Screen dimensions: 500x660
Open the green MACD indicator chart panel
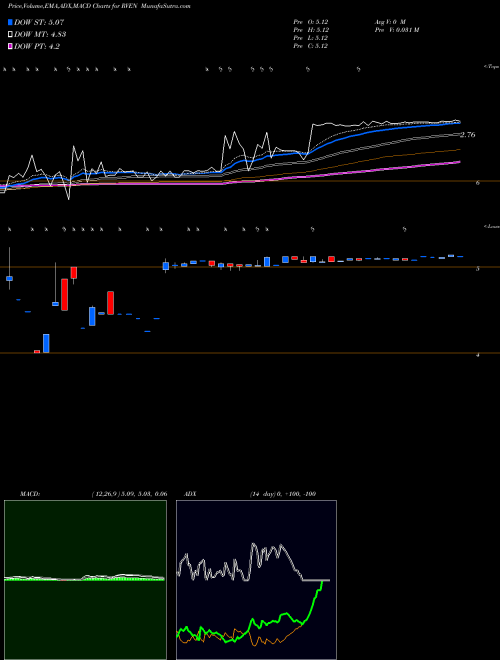tap(85, 580)
